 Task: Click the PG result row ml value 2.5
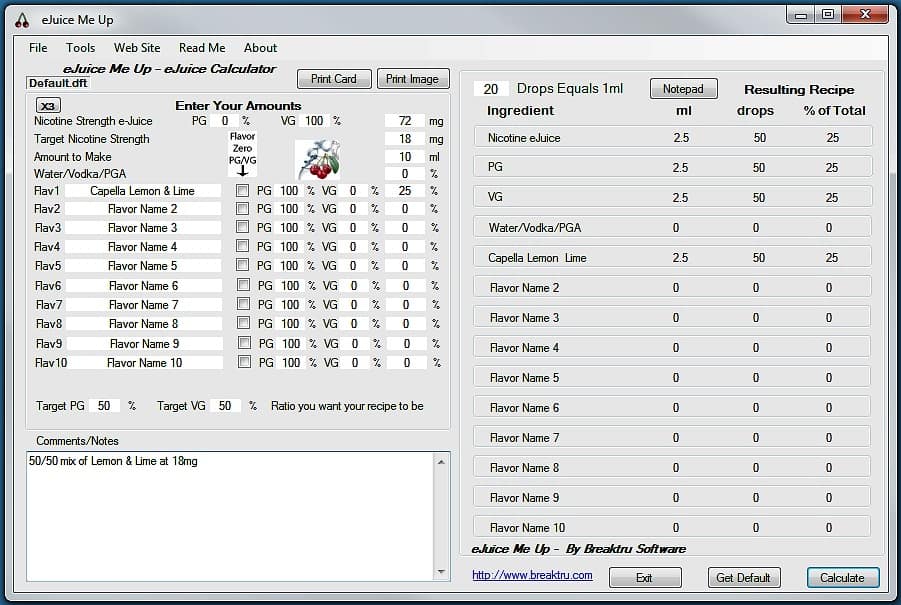[x=680, y=167]
